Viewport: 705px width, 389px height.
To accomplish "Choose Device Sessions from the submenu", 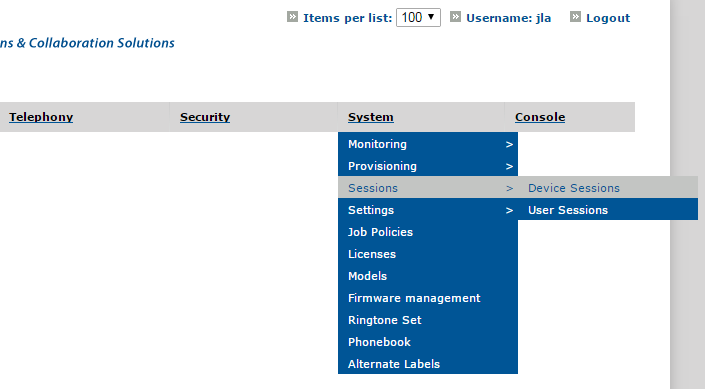I will pyautogui.click(x=608, y=188).
